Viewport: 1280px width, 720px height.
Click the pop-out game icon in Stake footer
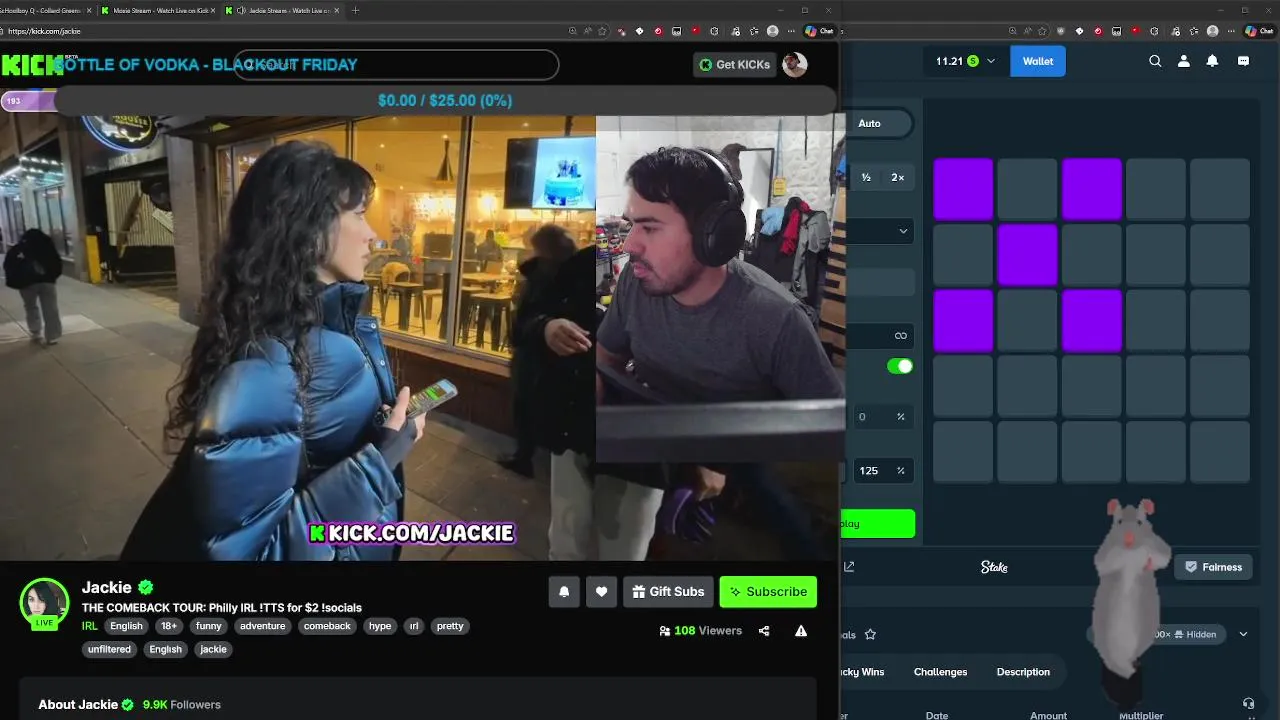(849, 567)
